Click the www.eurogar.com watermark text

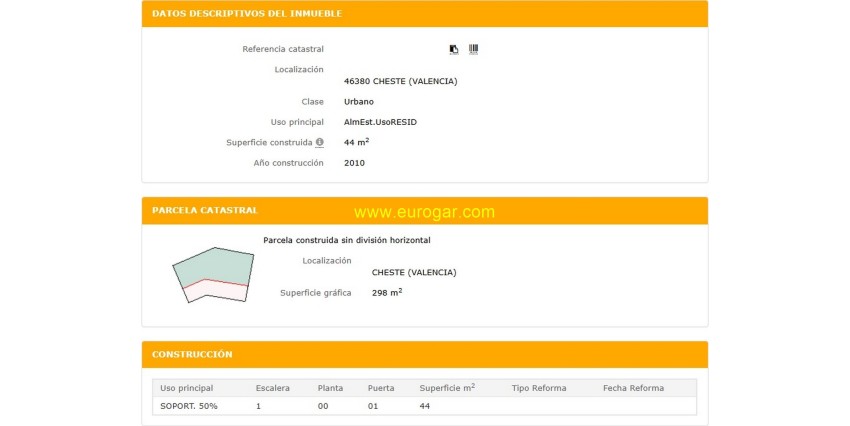click(x=424, y=212)
